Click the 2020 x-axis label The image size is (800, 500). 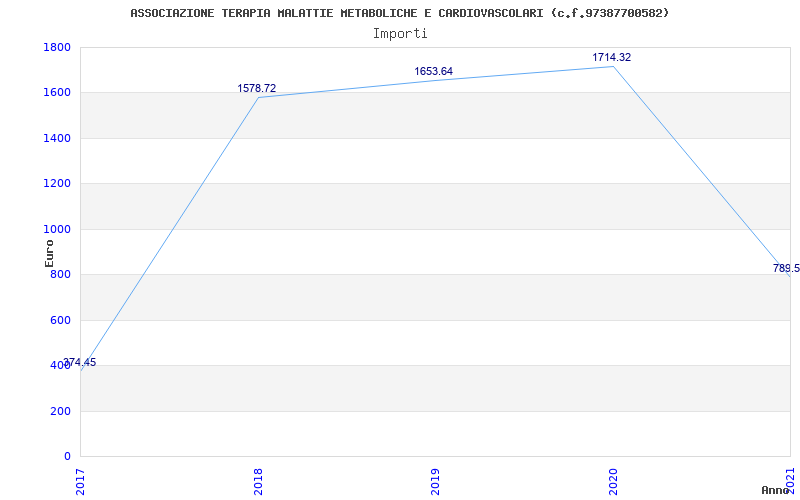(613, 482)
